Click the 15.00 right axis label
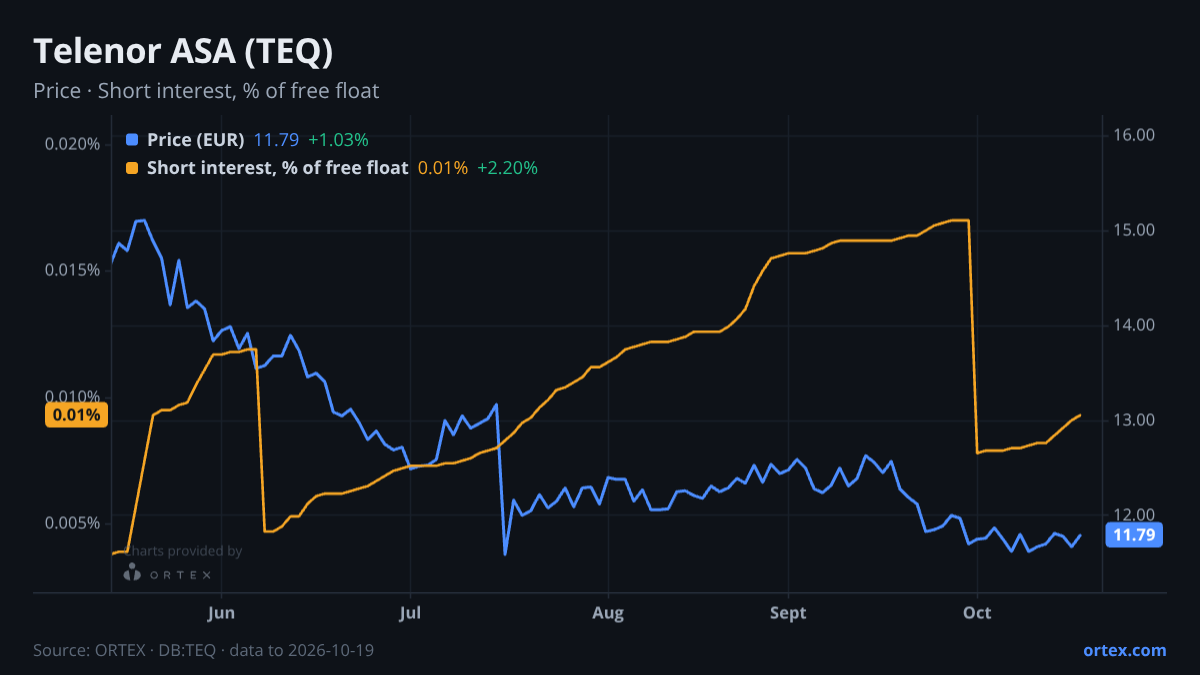Screen dimensions: 1200x675 1135,230
